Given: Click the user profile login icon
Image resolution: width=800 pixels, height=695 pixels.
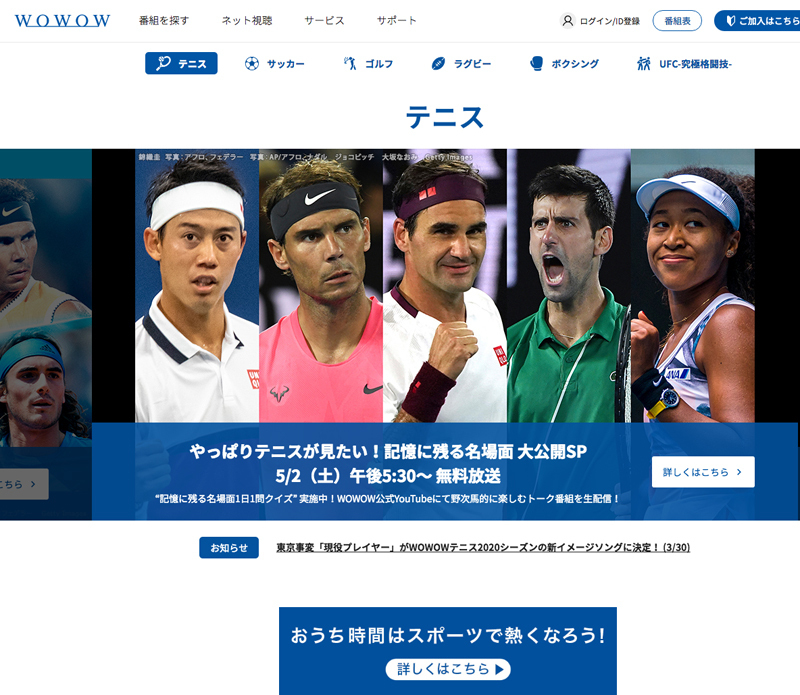Looking at the screenshot, I should click(567, 20).
